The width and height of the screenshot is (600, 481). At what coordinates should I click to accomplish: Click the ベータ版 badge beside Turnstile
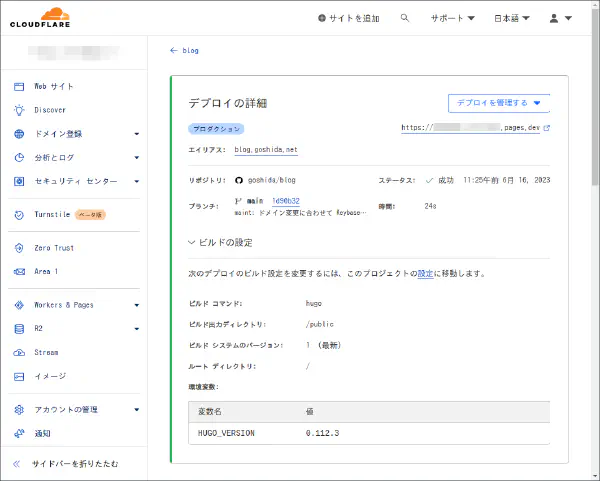click(90, 215)
